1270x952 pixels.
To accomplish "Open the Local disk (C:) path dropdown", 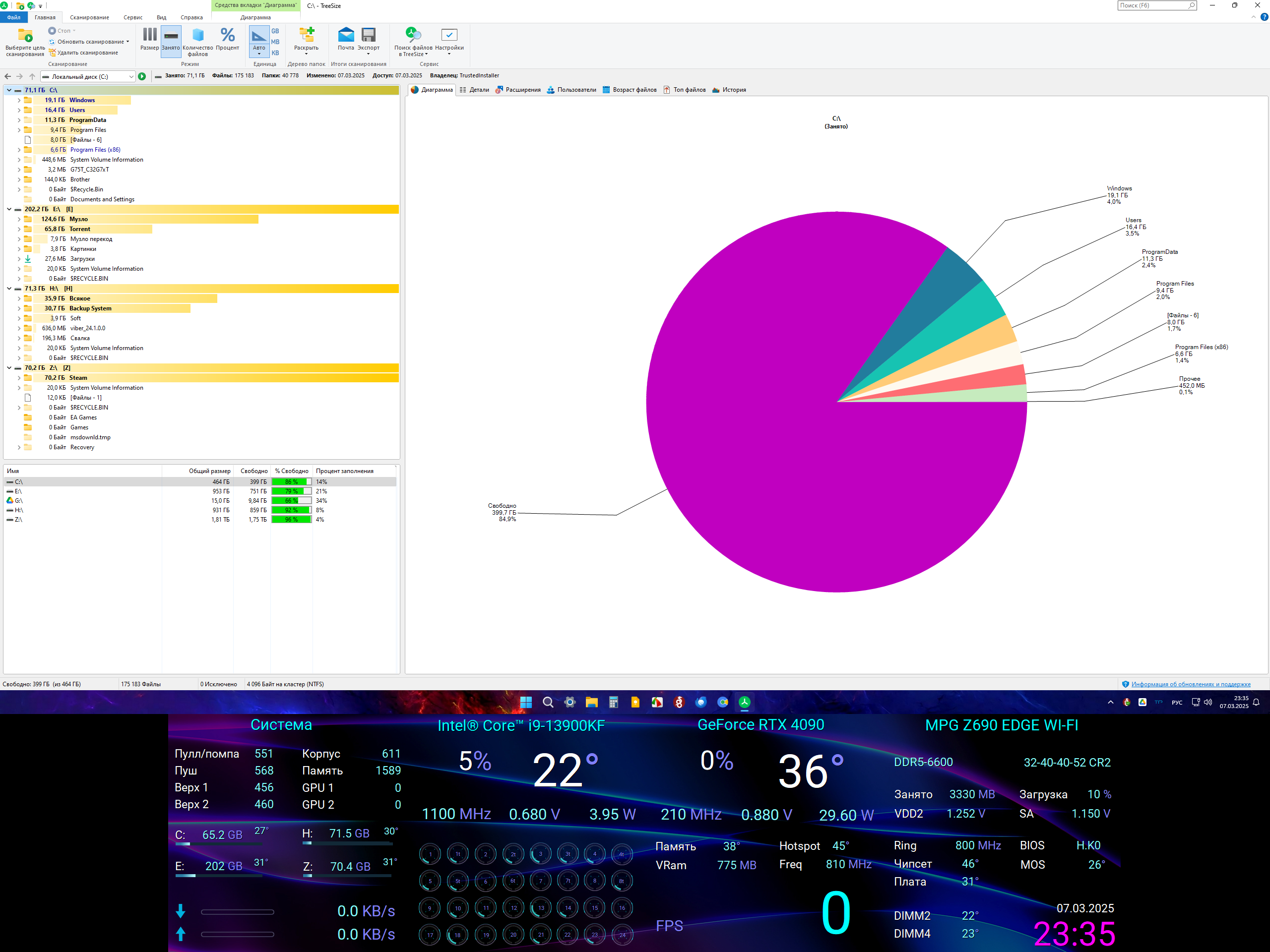I will (131, 76).
